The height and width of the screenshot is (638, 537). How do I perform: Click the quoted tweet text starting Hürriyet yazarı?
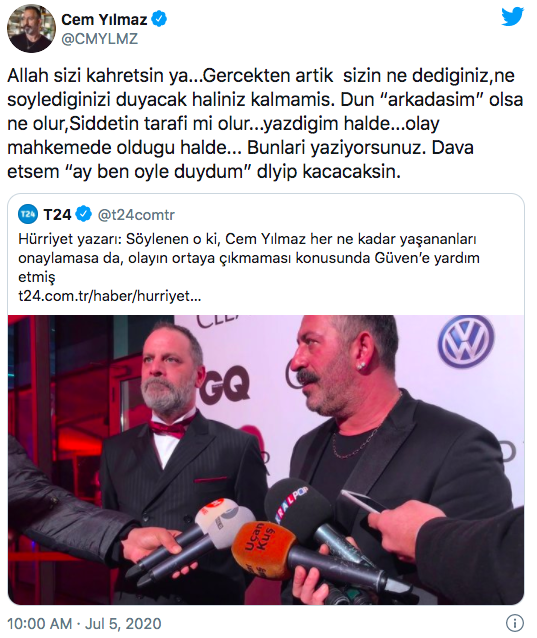249,258
